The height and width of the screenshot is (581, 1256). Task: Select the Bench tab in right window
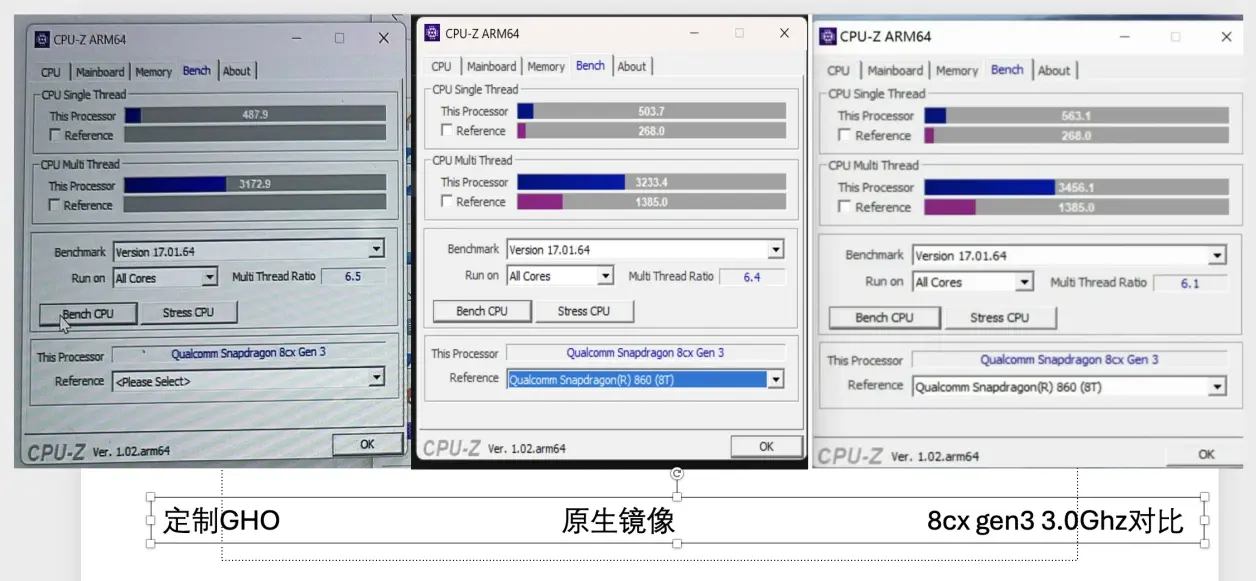1007,70
